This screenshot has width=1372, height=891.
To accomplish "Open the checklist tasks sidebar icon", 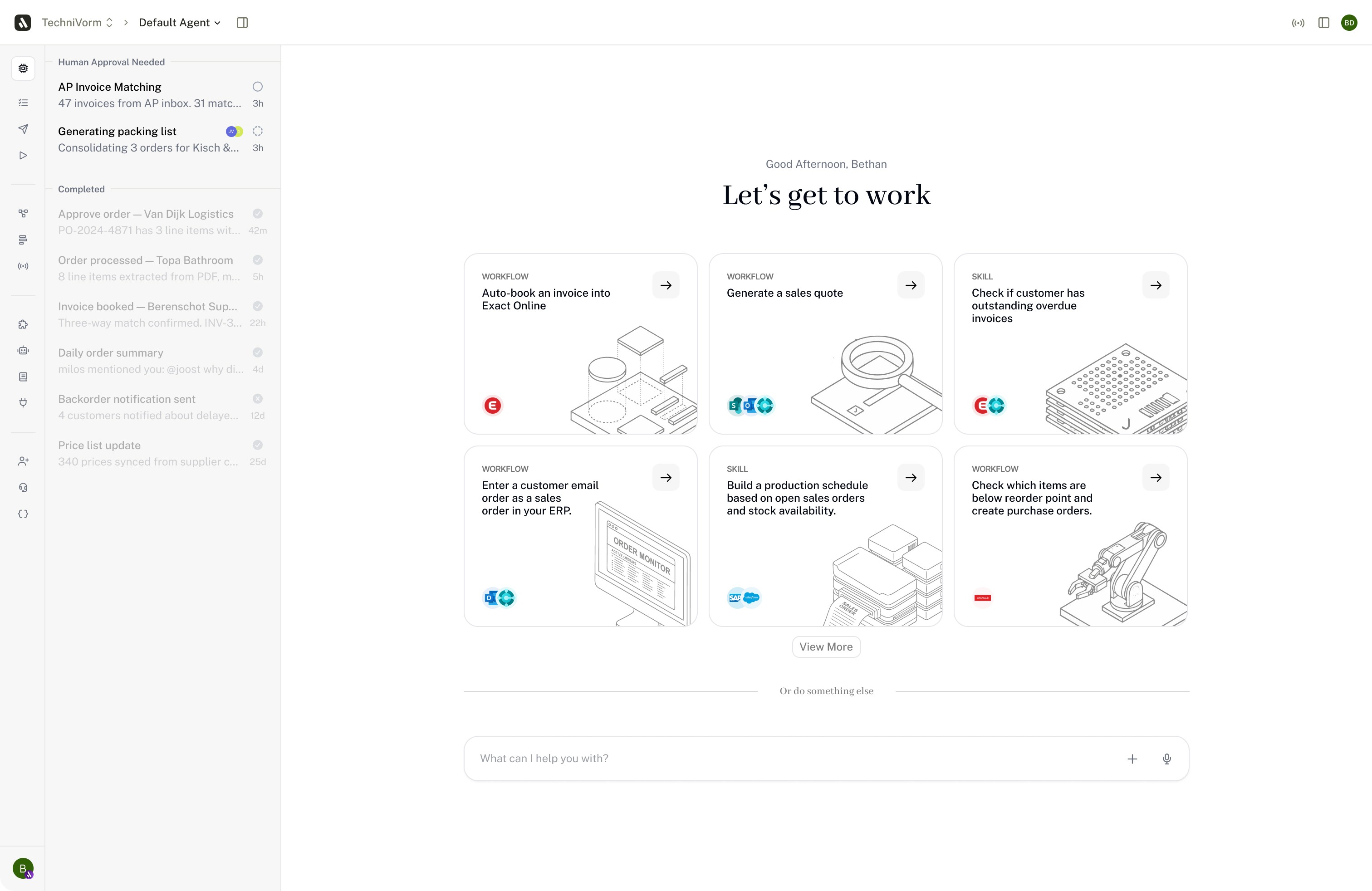I will (x=23, y=103).
